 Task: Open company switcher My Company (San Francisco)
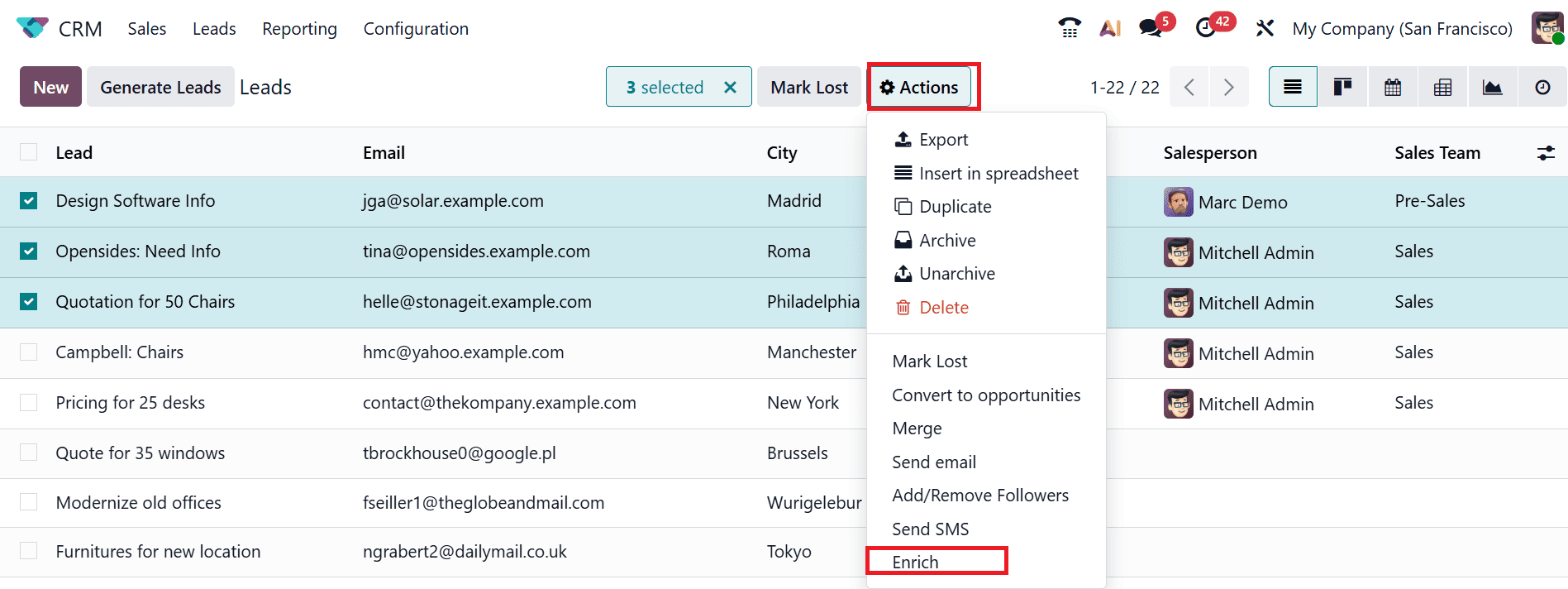pyautogui.click(x=1402, y=28)
